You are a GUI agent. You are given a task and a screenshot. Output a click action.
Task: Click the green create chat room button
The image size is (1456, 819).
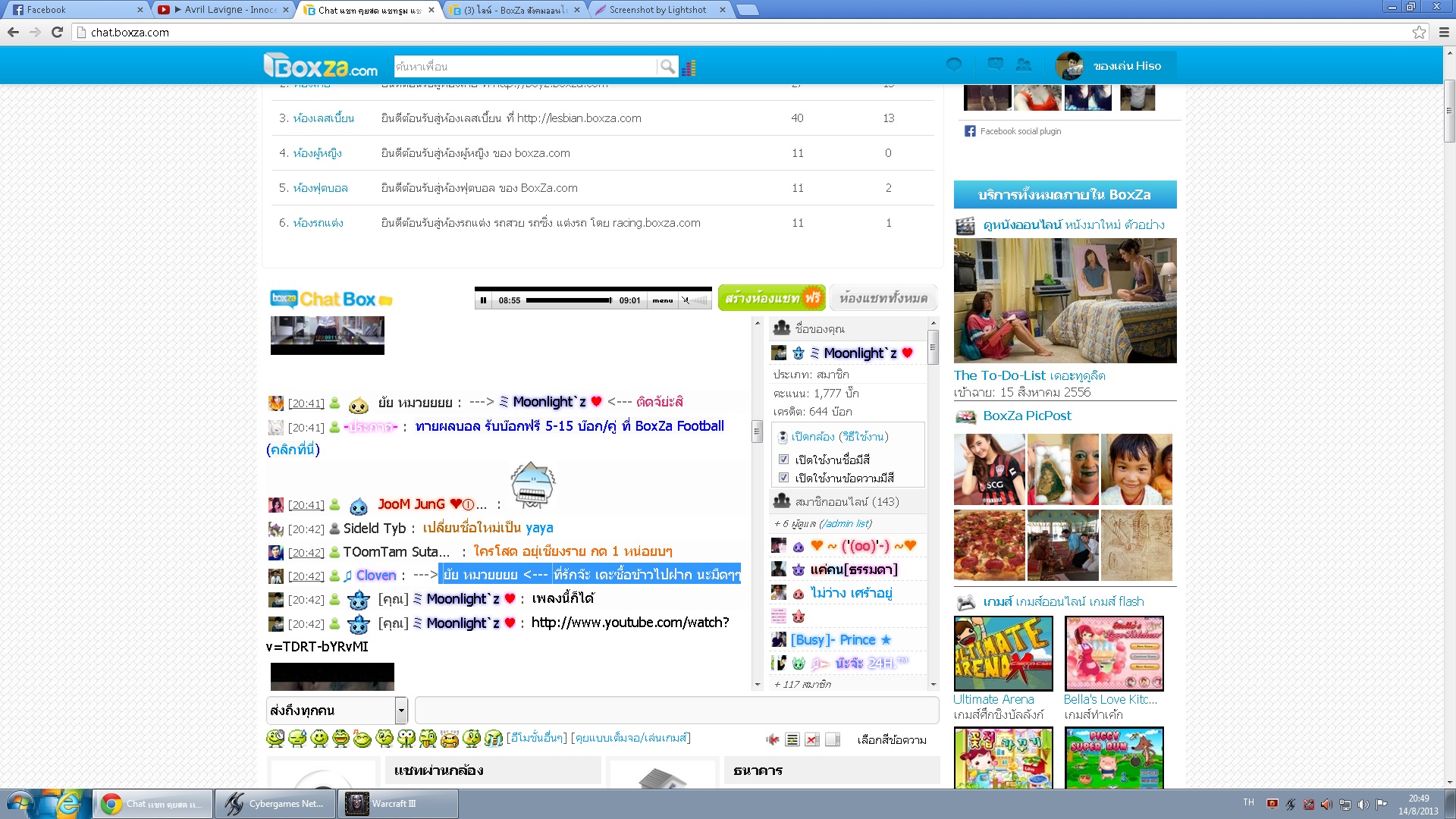[x=771, y=298]
